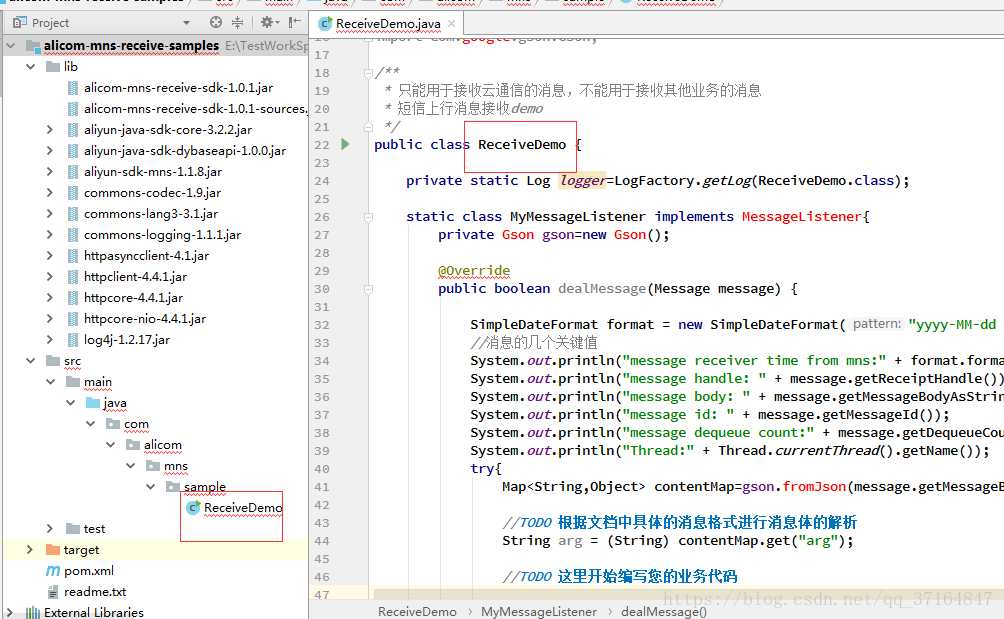
Task: Select commons-logging-1.1.1.jar
Action: 162,235
